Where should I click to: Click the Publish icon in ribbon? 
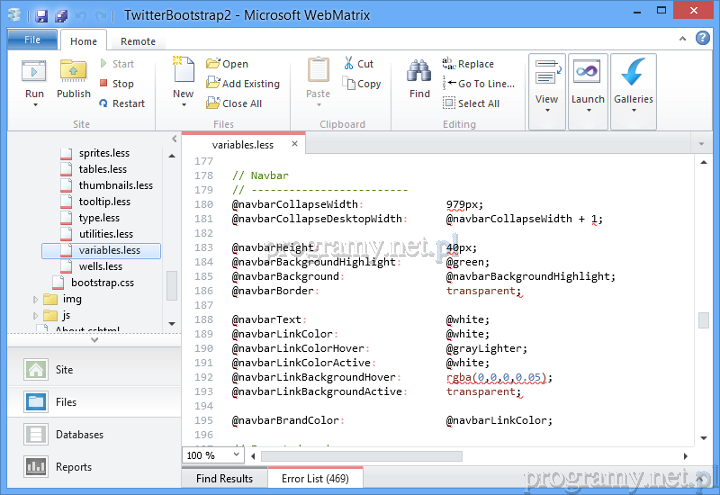tap(74, 72)
